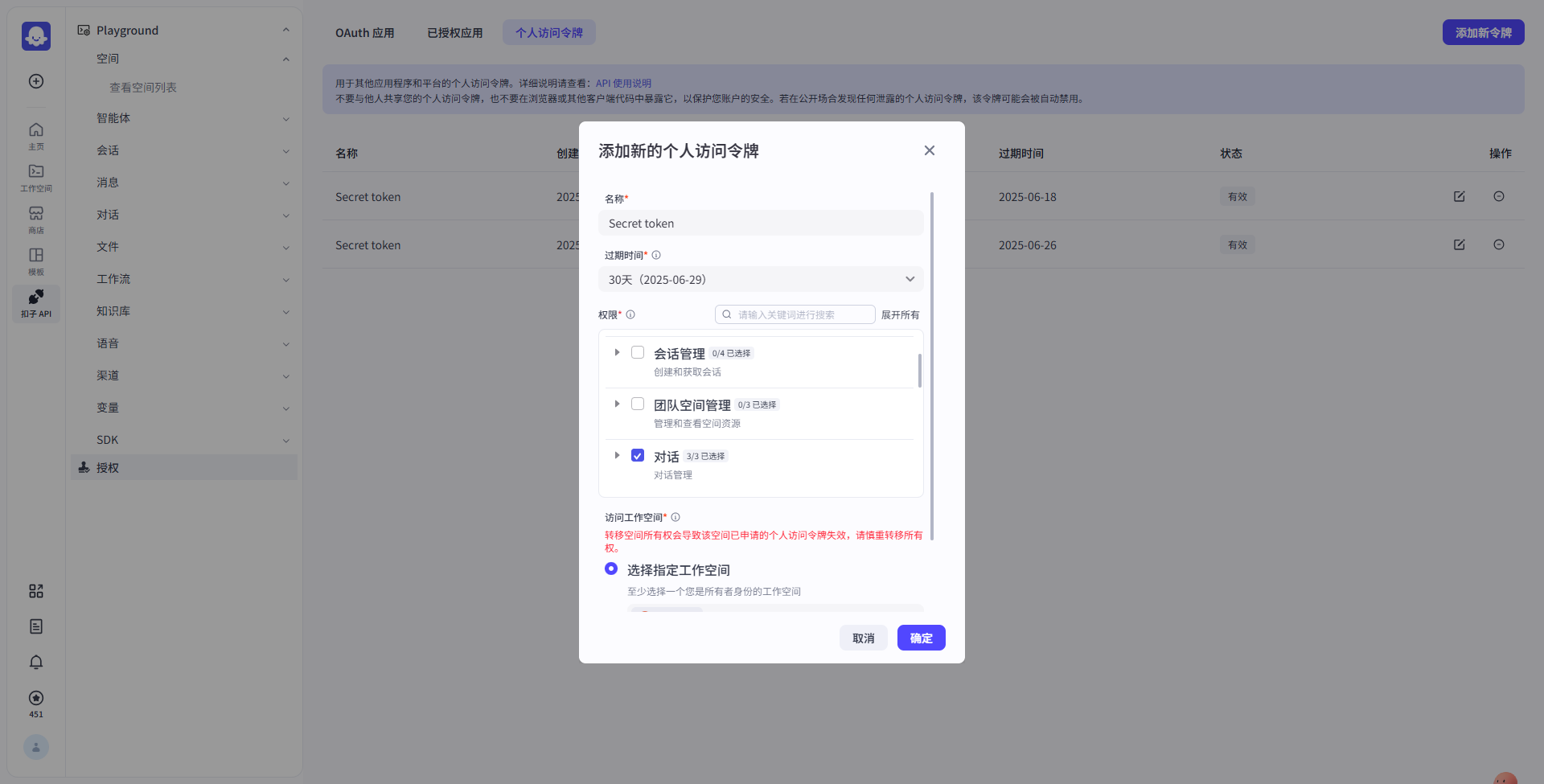
Task: Click the remove icon for second Secret token
Action: click(1498, 245)
